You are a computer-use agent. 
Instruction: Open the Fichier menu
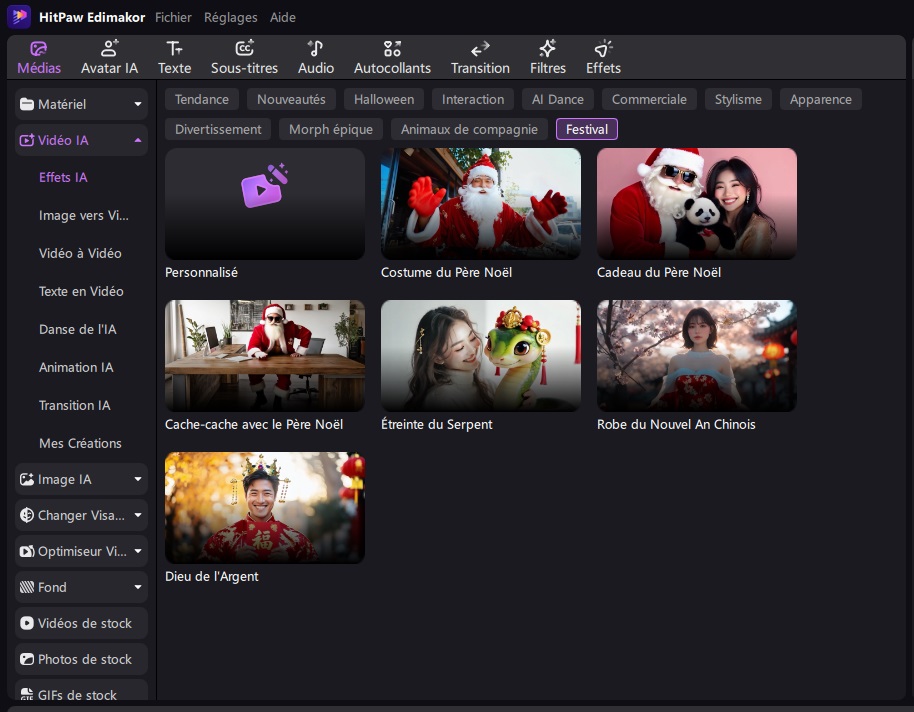click(x=173, y=18)
